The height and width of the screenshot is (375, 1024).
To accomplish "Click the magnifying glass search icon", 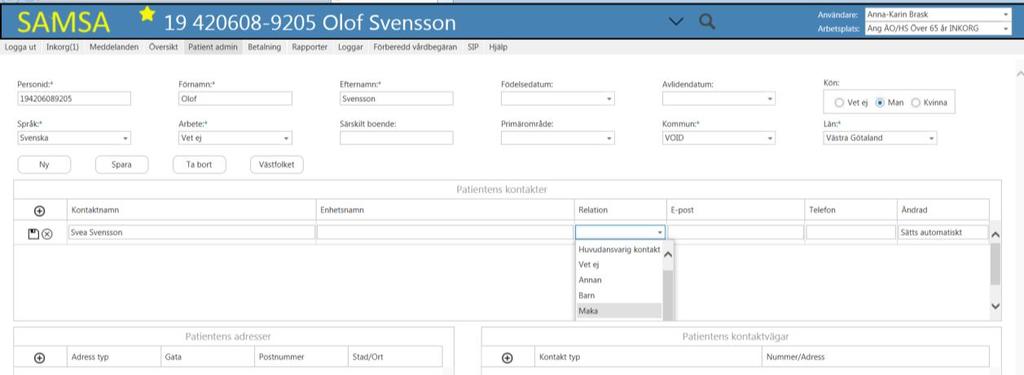I will (707, 21).
